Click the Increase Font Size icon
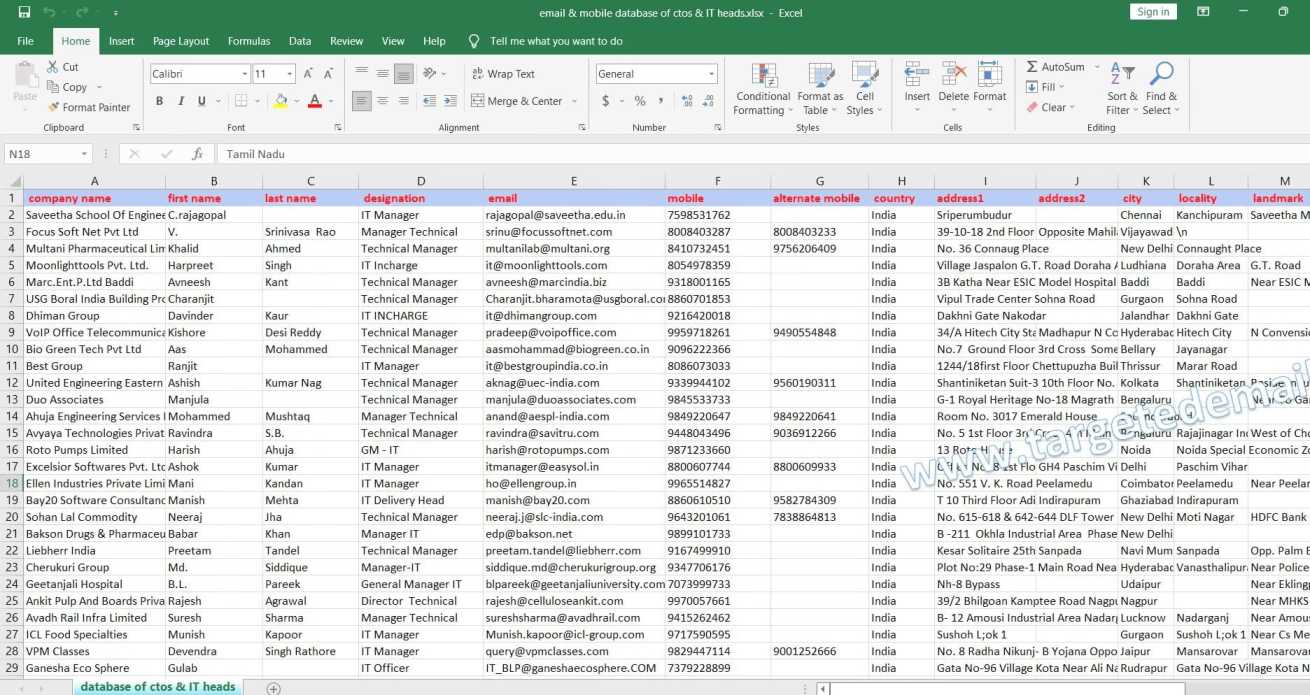The image size is (1310, 695). pyautogui.click(x=308, y=74)
